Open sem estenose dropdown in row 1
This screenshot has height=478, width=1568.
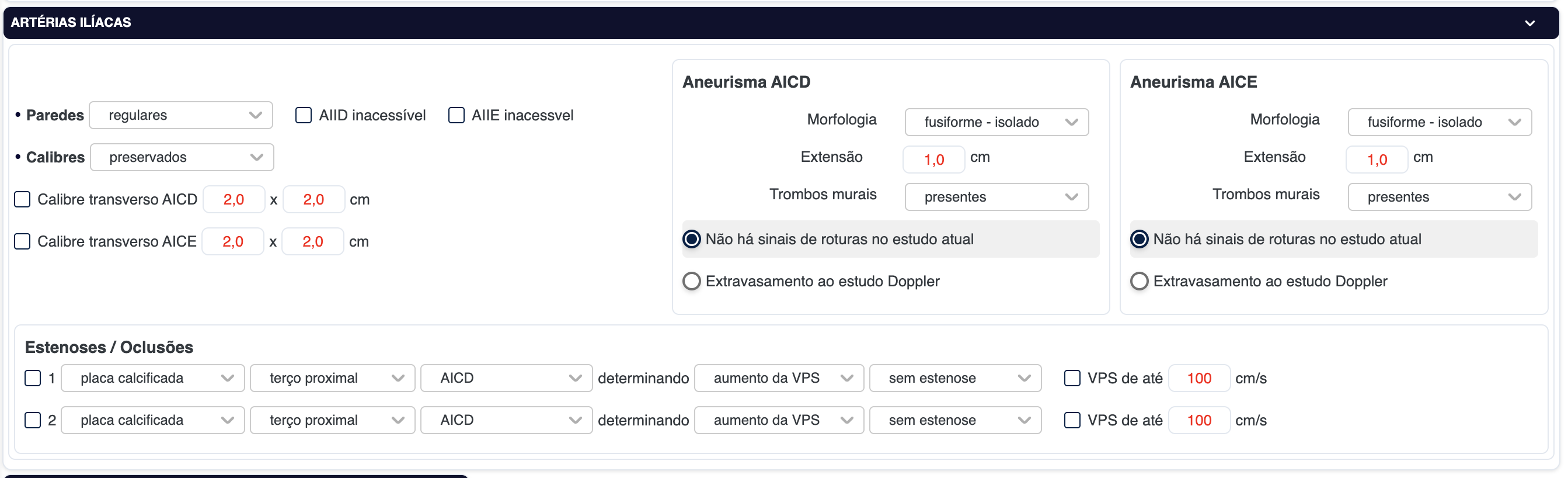(954, 378)
